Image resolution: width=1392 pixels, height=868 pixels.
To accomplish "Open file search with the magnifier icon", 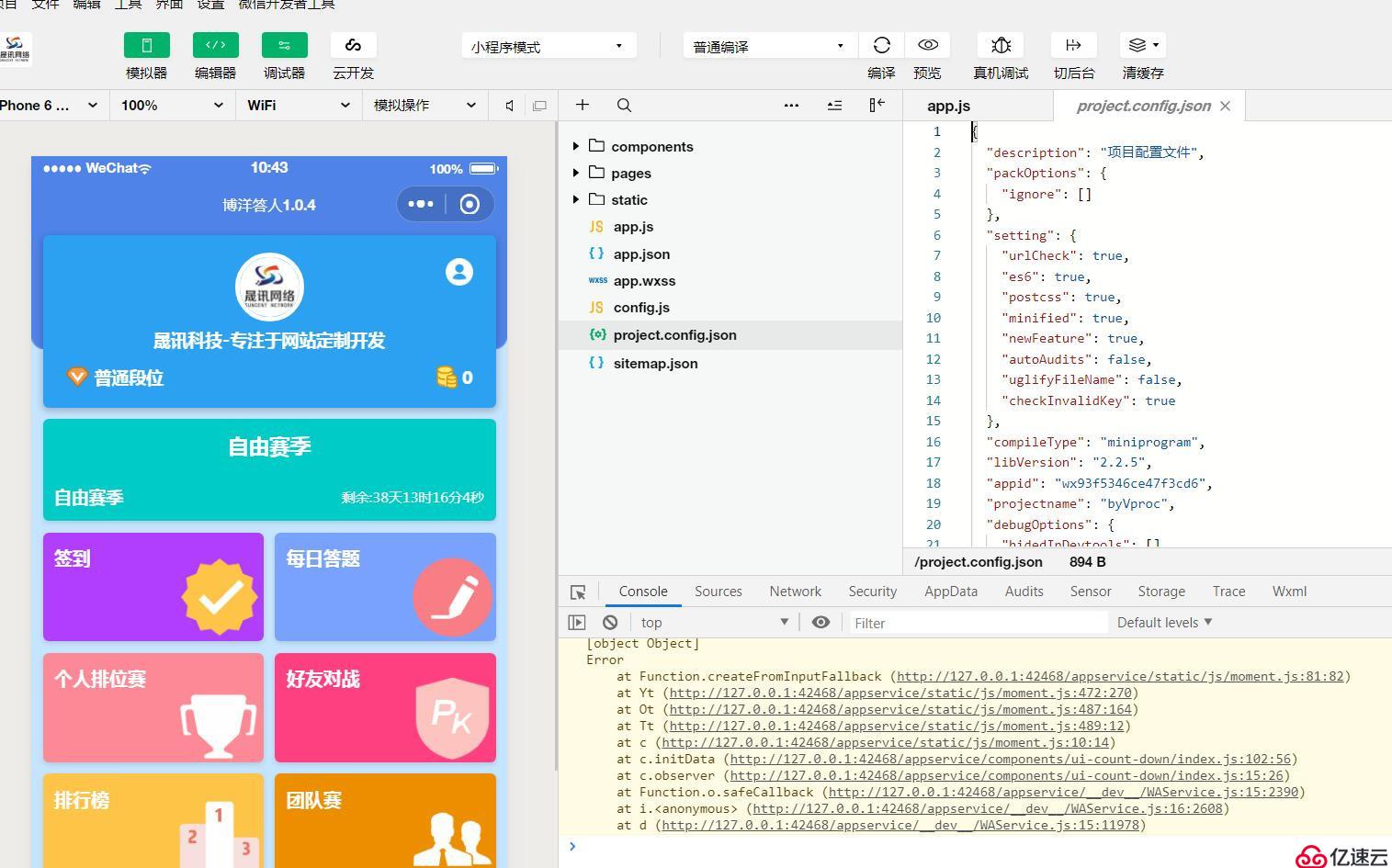I will tap(624, 105).
